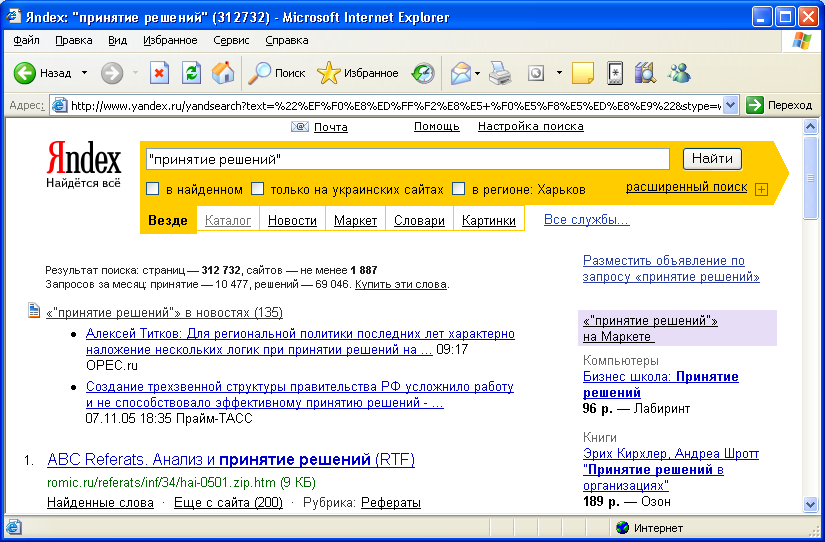Switch to the Новости tab
This screenshot has height=542, width=825.
tap(292, 220)
